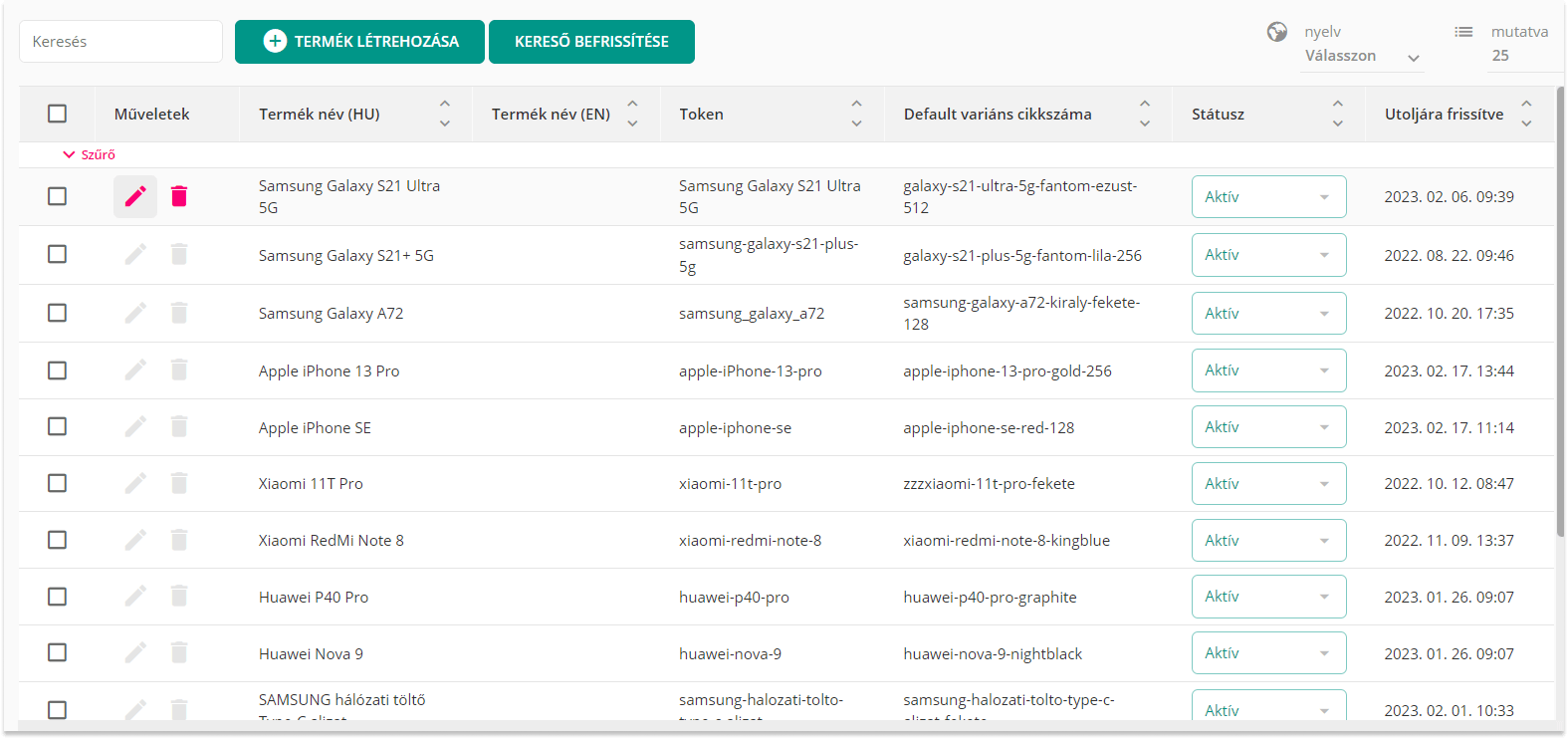Expand the Szűrő filter section

pyautogui.click(x=89, y=154)
